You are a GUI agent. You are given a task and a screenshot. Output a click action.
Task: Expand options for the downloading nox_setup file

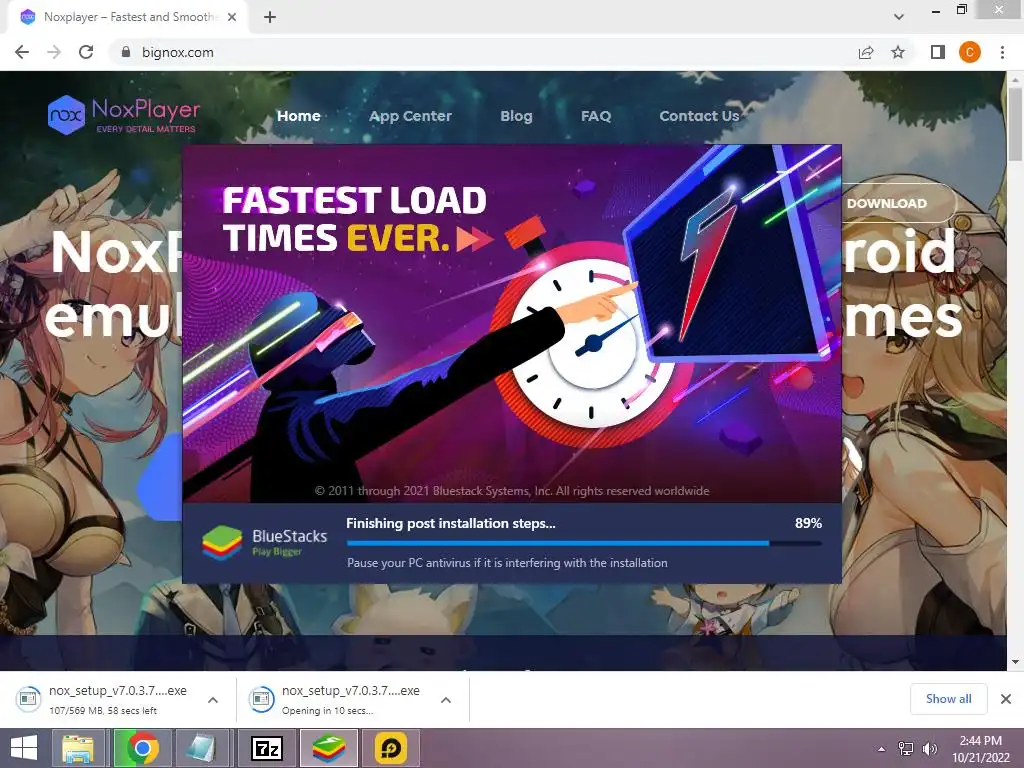tap(213, 700)
